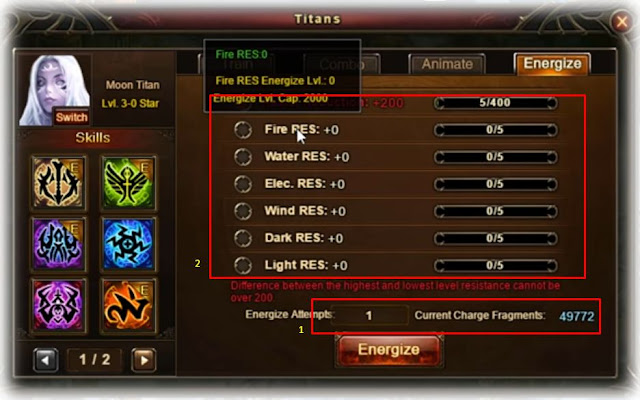Go to previous skills page arrow
This screenshot has height=400, width=640.
point(45,360)
